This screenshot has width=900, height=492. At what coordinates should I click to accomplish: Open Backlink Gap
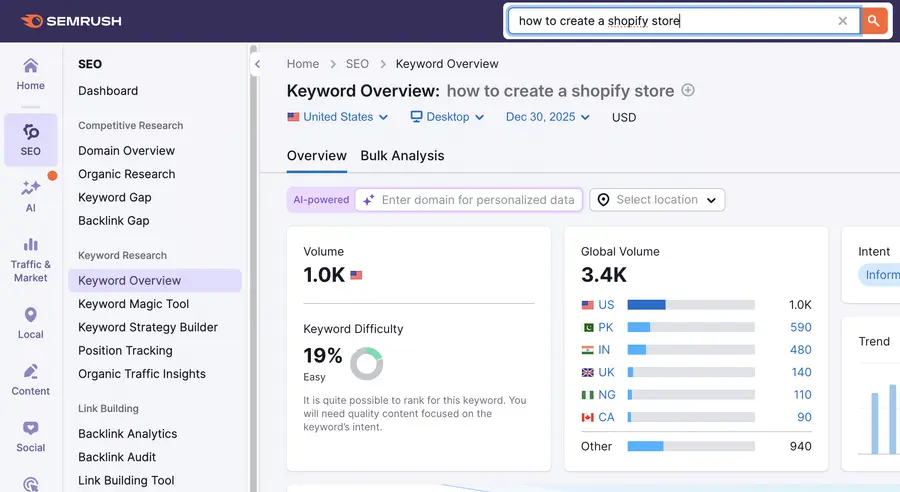(x=114, y=221)
